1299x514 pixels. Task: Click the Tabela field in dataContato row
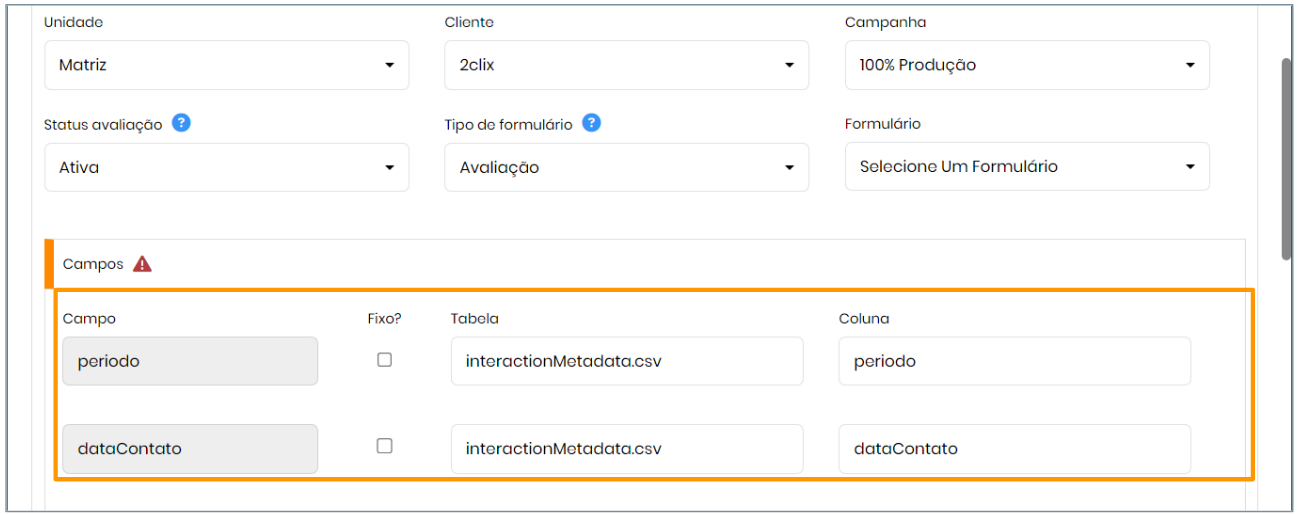(626, 448)
